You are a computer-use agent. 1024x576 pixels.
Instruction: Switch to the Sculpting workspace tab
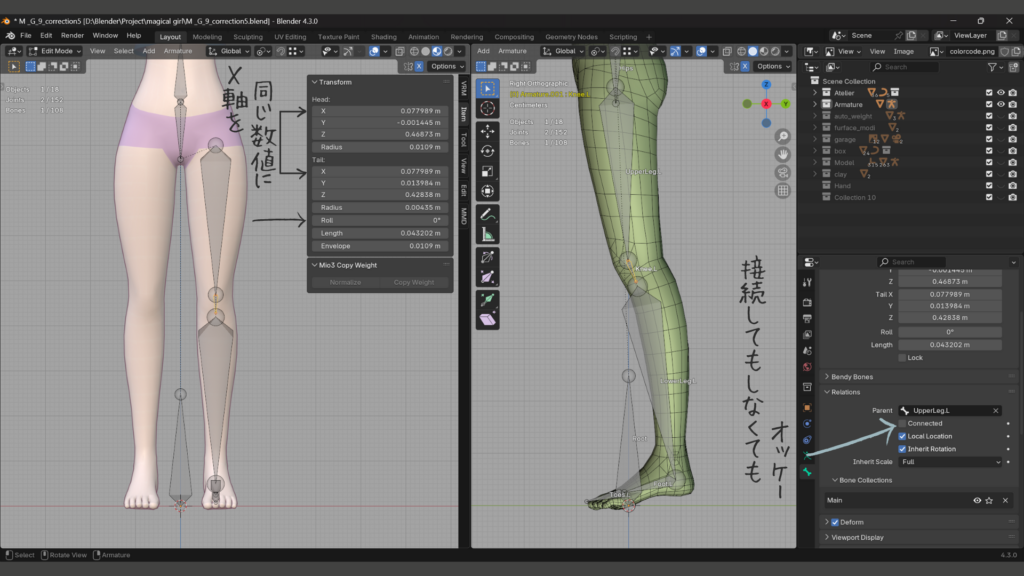click(247, 37)
